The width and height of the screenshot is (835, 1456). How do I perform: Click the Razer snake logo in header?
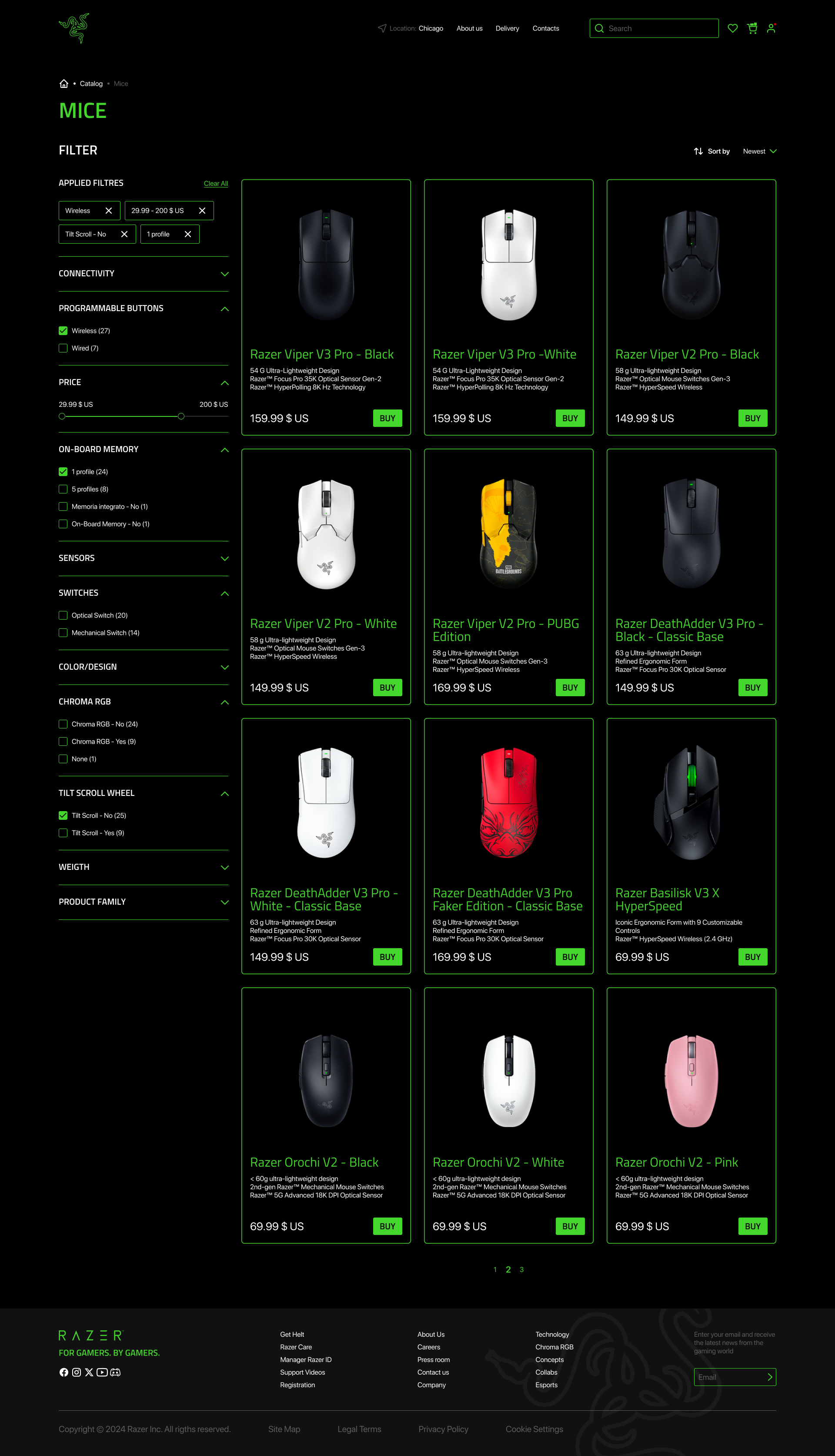click(74, 28)
